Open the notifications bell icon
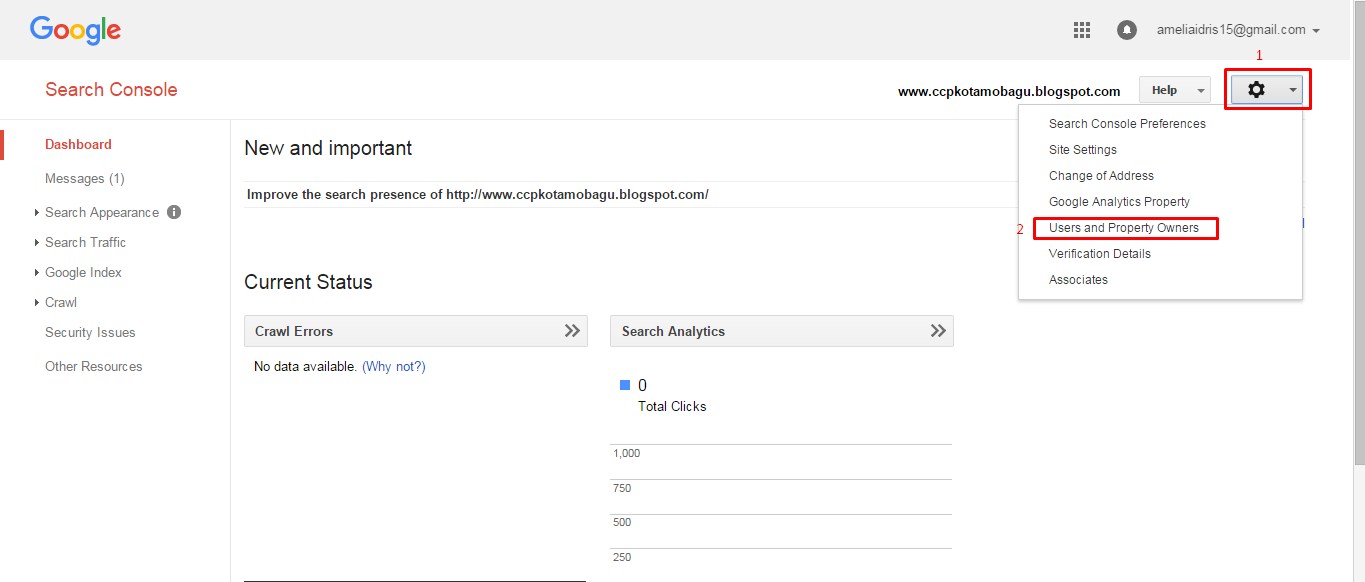Image resolution: width=1365 pixels, height=582 pixels. [x=1127, y=30]
